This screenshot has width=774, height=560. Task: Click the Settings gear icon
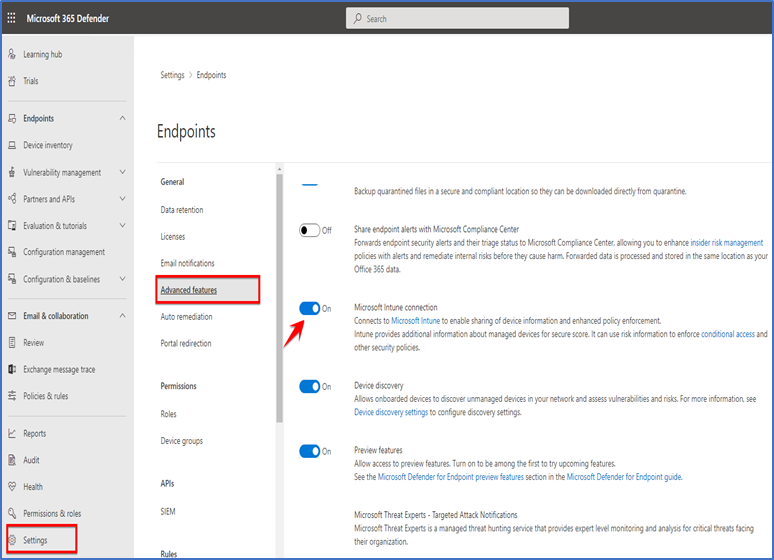(12, 540)
